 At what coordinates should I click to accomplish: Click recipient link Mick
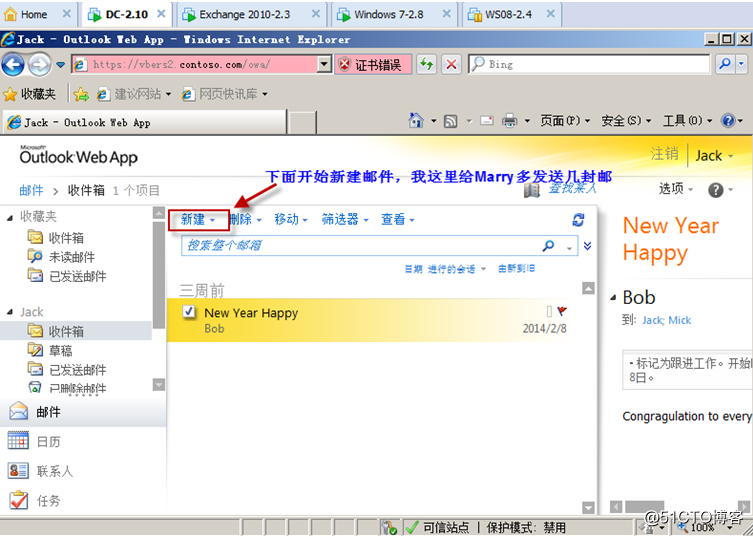[680, 320]
